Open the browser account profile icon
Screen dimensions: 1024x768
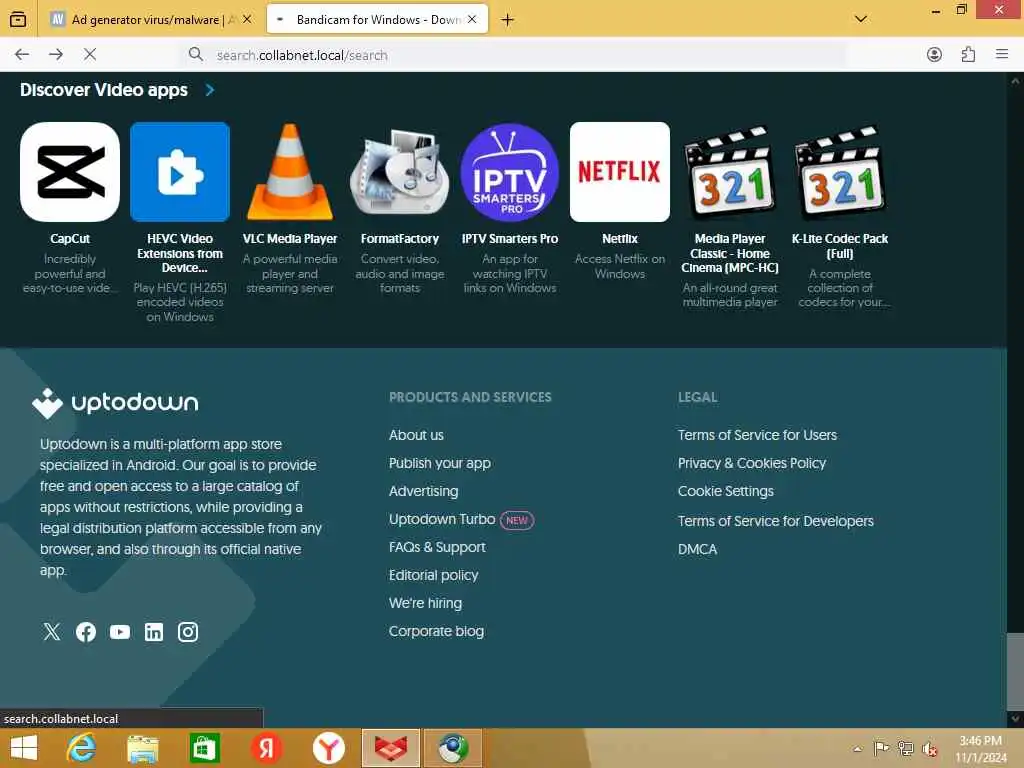coord(935,55)
